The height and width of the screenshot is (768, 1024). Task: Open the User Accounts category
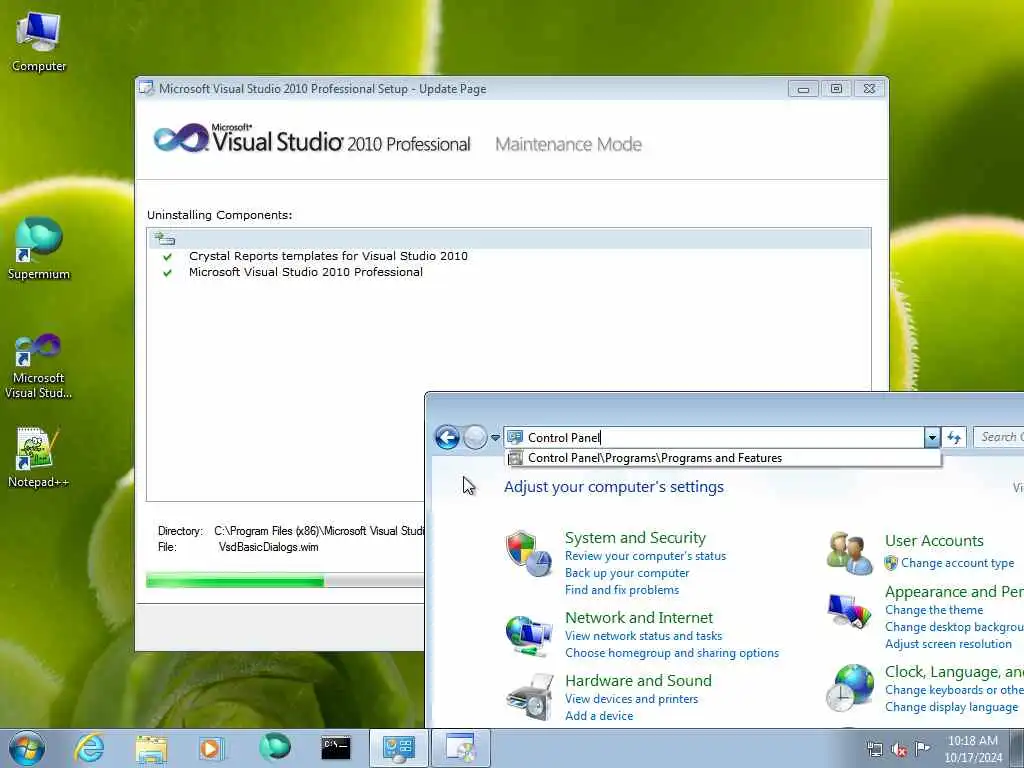(x=934, y=541)
